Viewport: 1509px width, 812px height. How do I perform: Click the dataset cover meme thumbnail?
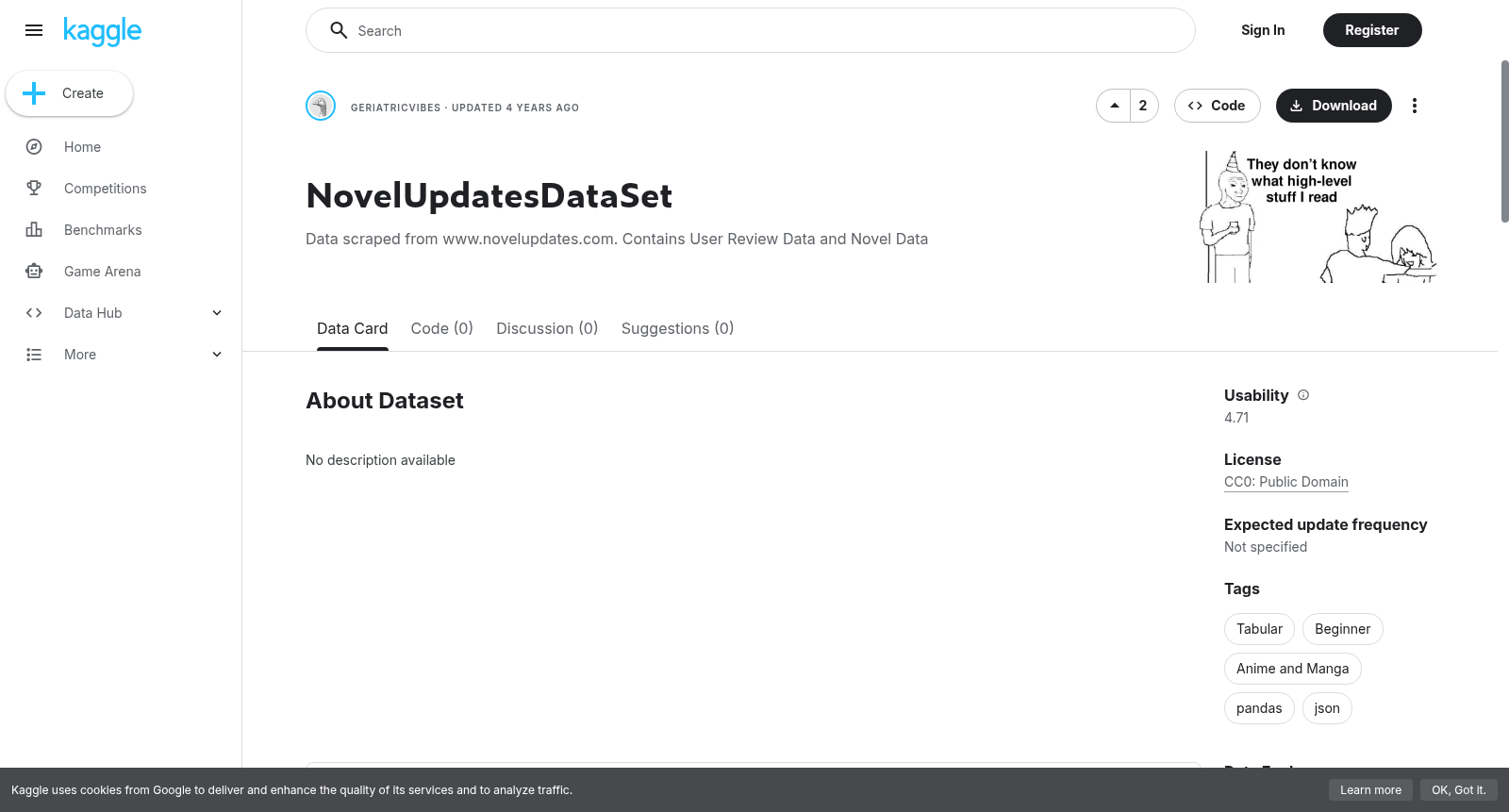point(1320,217)
